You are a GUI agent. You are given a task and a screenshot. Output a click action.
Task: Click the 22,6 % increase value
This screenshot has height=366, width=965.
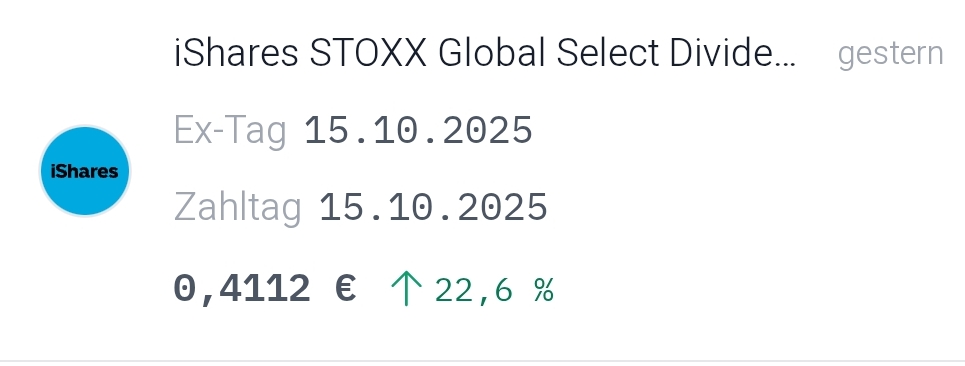click(495, 290)
